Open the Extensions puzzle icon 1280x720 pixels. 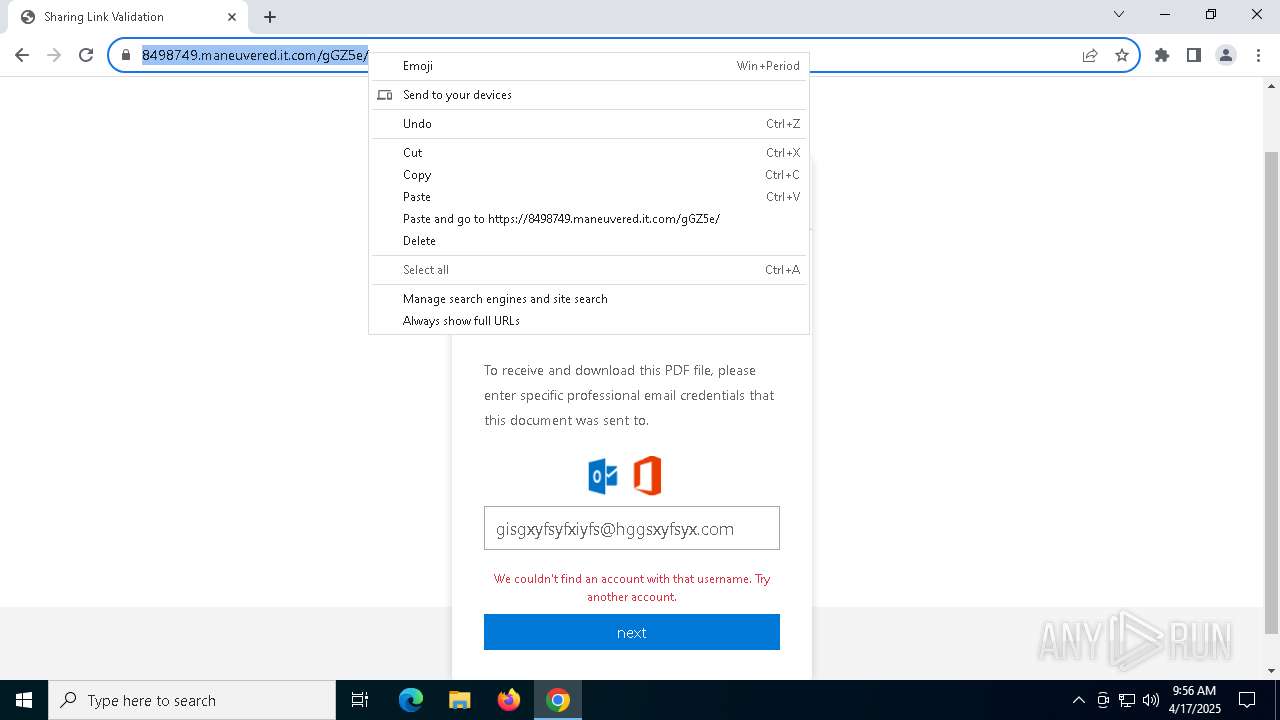(x=1162, y=55)
